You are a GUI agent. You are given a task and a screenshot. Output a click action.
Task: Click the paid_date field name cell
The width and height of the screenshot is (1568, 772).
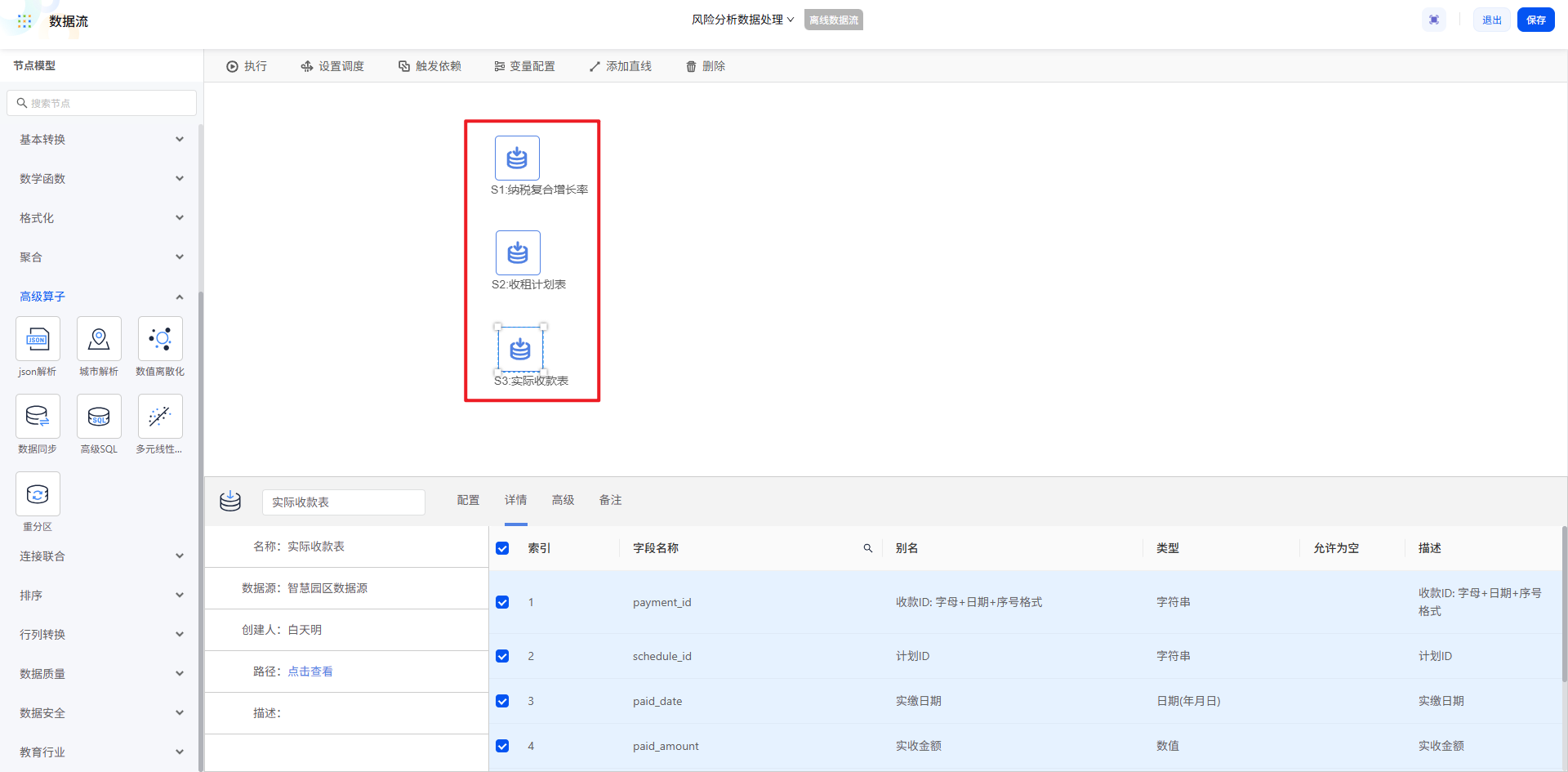(x=657, y=701)
